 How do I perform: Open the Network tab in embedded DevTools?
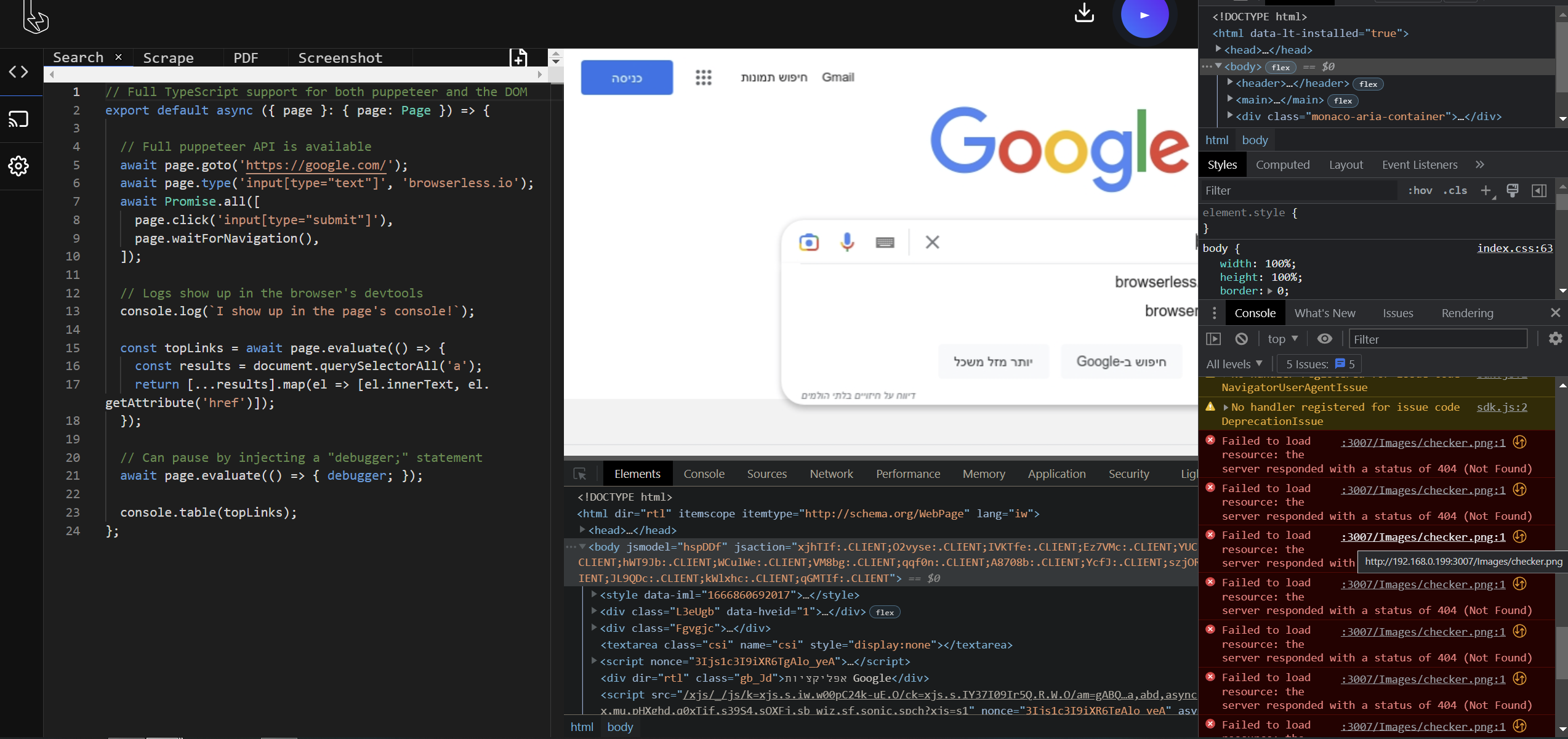(831, 474)
